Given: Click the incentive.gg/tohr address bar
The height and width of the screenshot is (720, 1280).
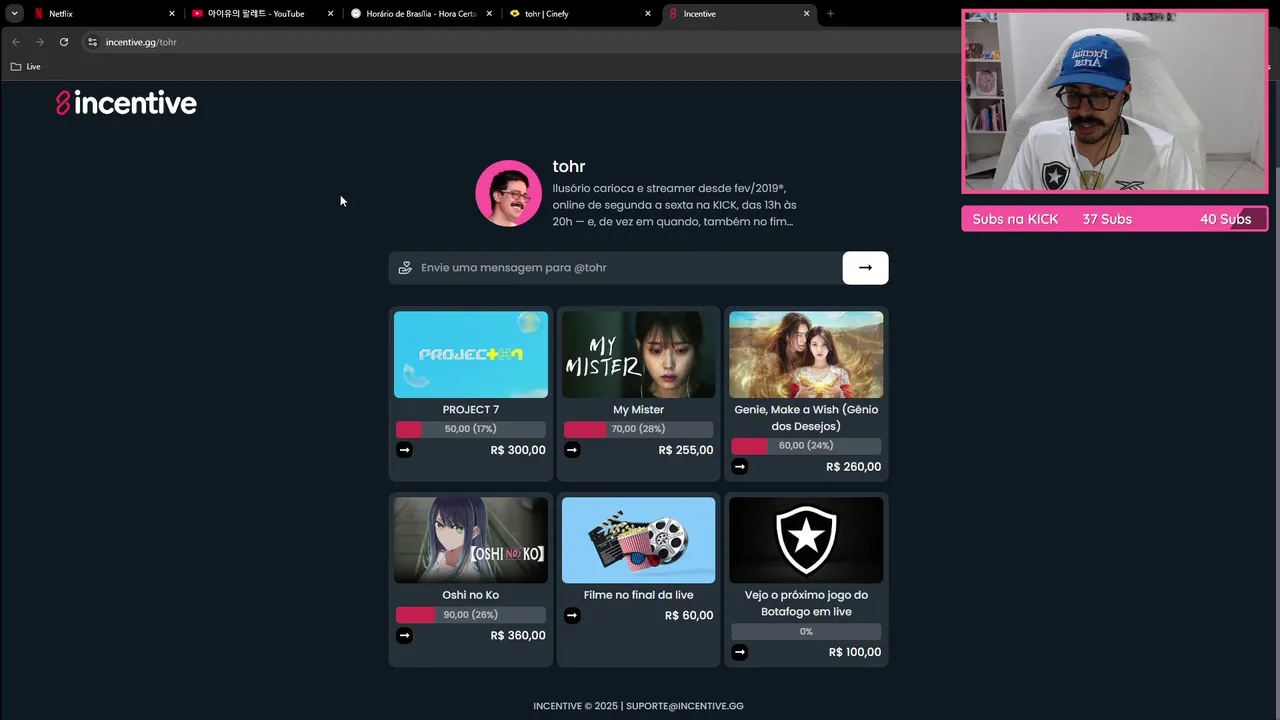Looking at the screenshot, I should pos(520,42).
